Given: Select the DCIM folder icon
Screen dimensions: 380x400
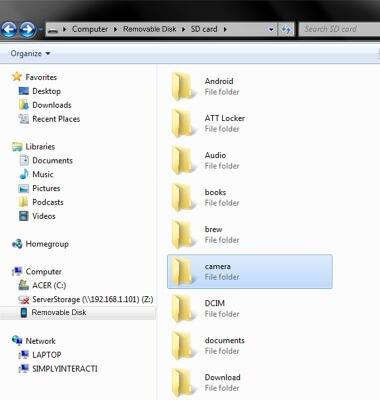Looking at the screenshot, I should tap(182, 308).
